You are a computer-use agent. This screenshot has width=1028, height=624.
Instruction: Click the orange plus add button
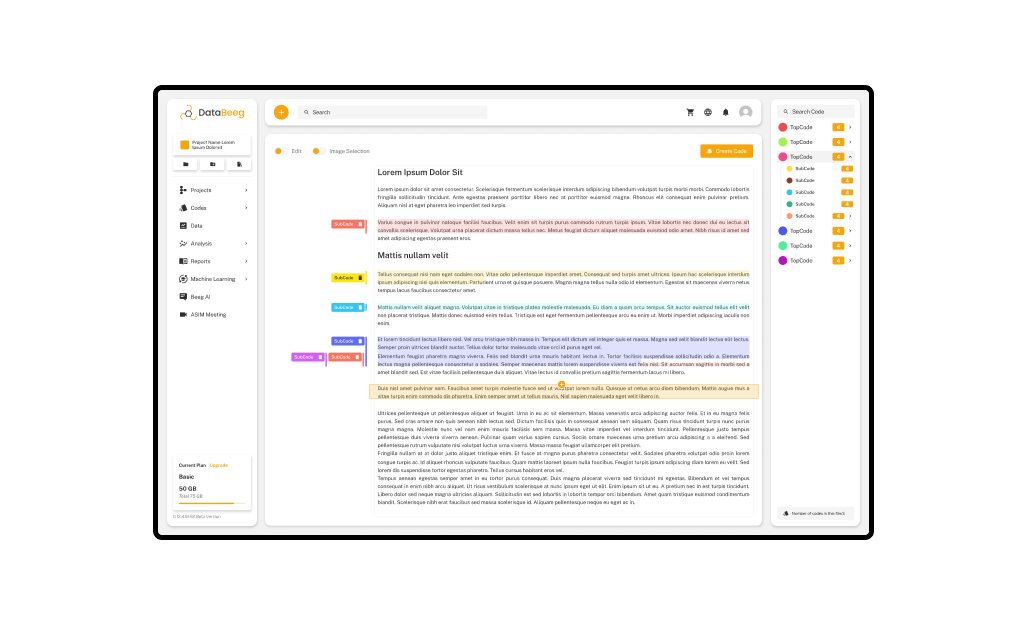pos(281,112)
